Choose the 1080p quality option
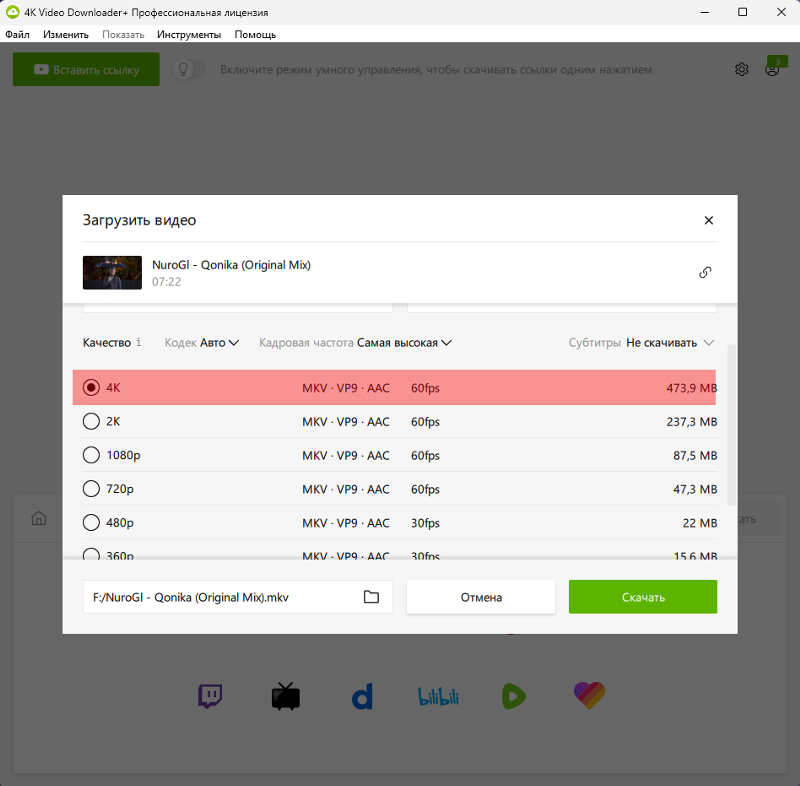 (x=91, y=455)
